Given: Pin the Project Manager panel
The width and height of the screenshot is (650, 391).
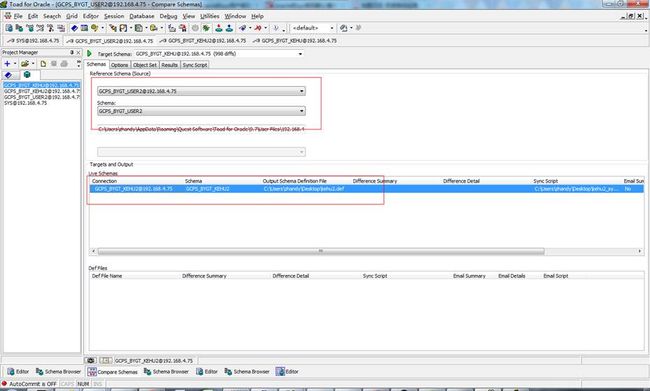Looking at the screenshot, I should (72, 52).
